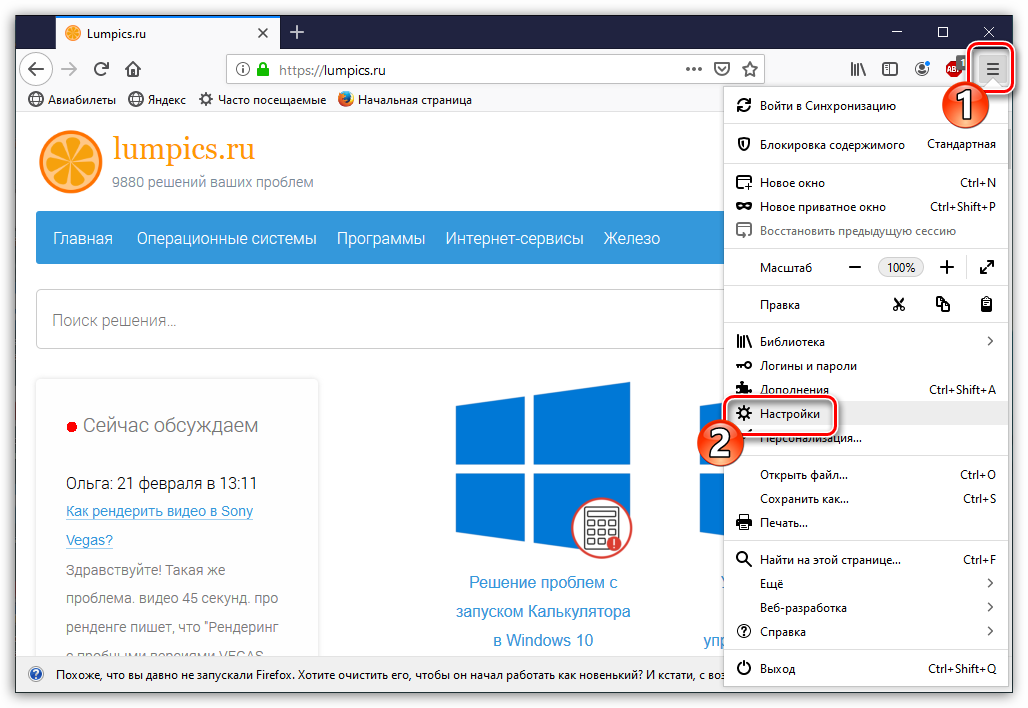The width and height of the screenshot is (1028, 708).
Task: Open Дополнения menu item
Action: [865, 389]
